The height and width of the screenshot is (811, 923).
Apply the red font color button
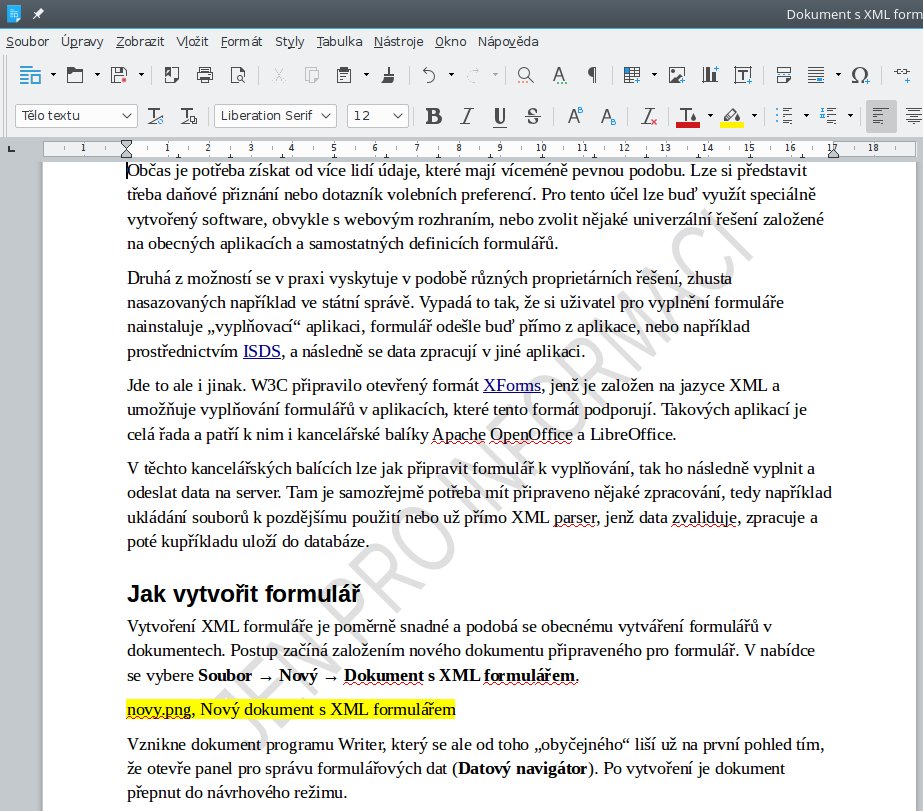[x=688, y=116]
